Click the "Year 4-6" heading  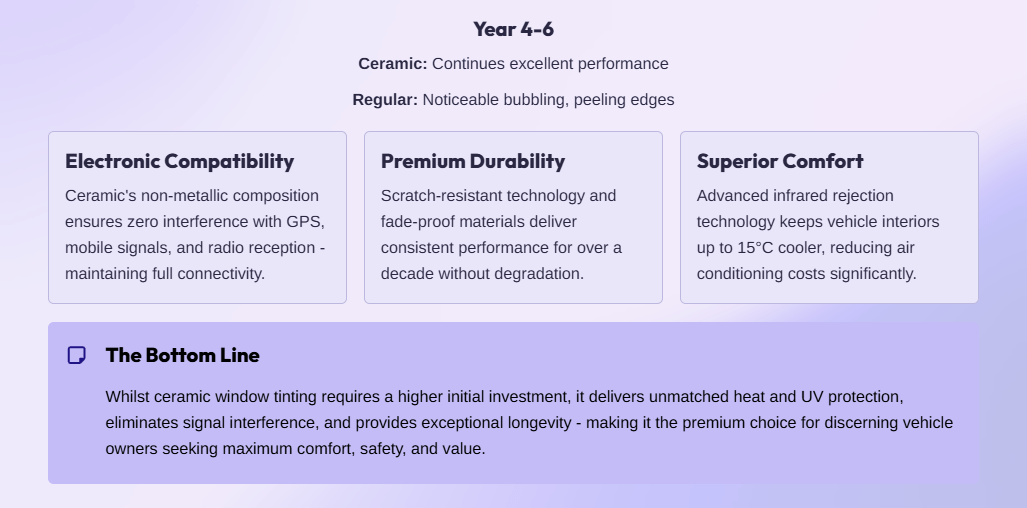[513, 29]
